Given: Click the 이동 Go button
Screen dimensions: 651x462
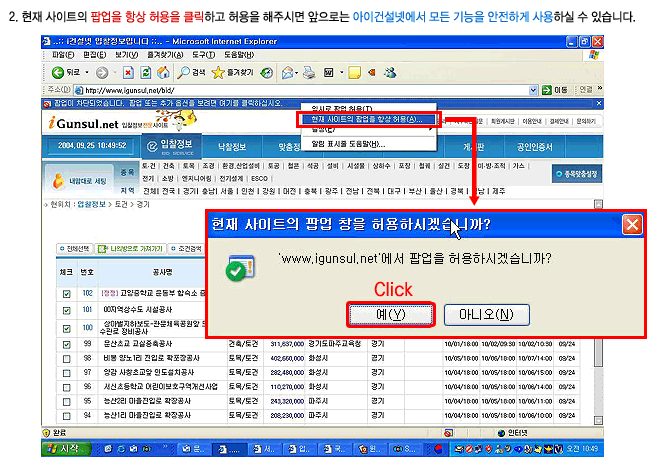Looking at the screenshot, I should click(555, 90).
